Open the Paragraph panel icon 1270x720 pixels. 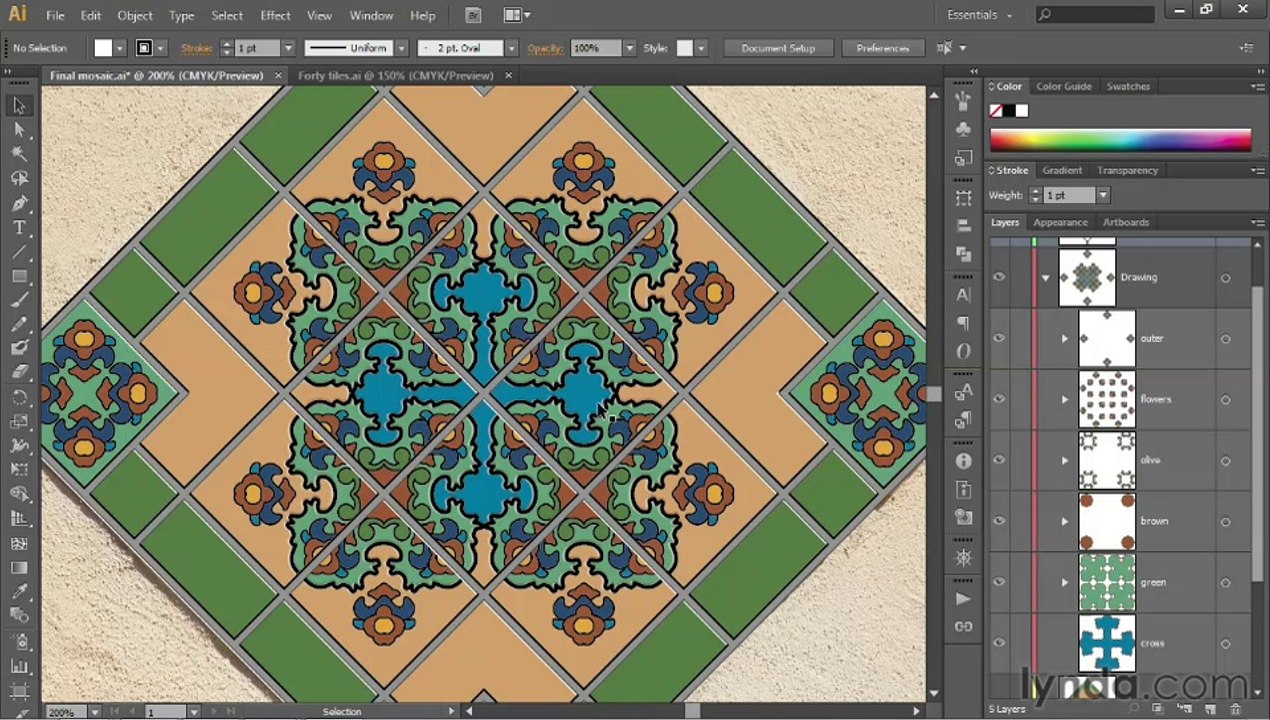tap(963, 323)
